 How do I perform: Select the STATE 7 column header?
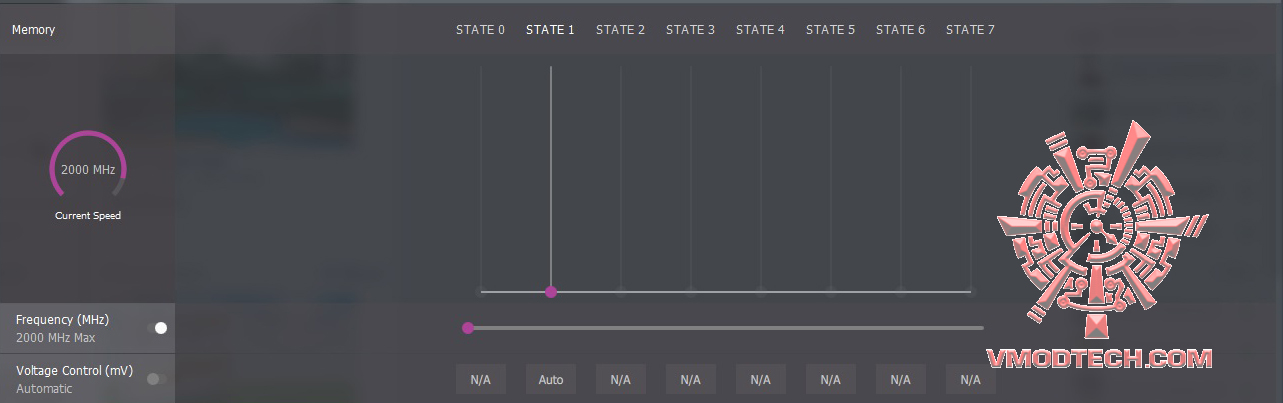(971, 30)
